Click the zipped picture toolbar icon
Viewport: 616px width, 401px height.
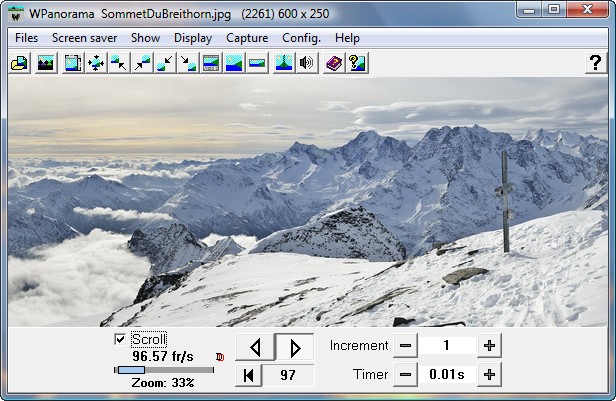point(284,63)
